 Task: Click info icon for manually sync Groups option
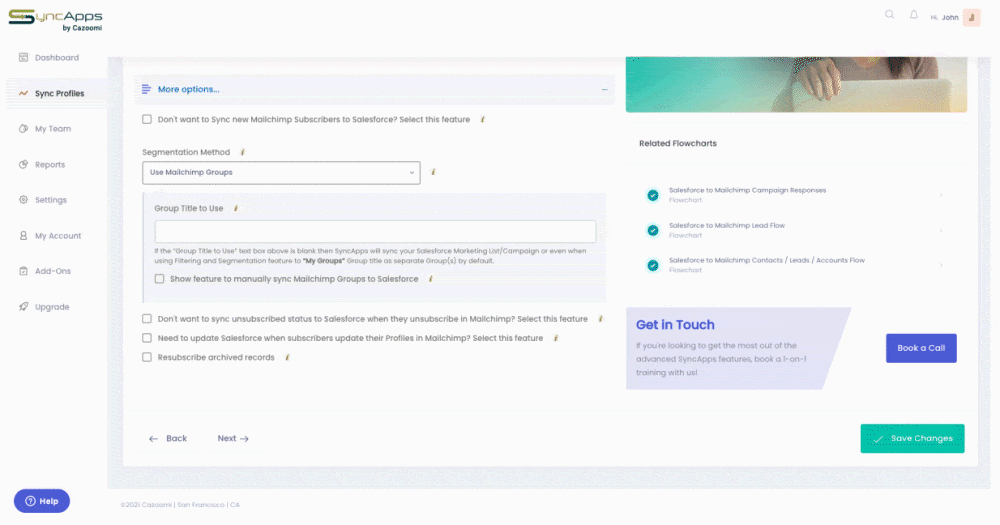click(x=430, y=279)
